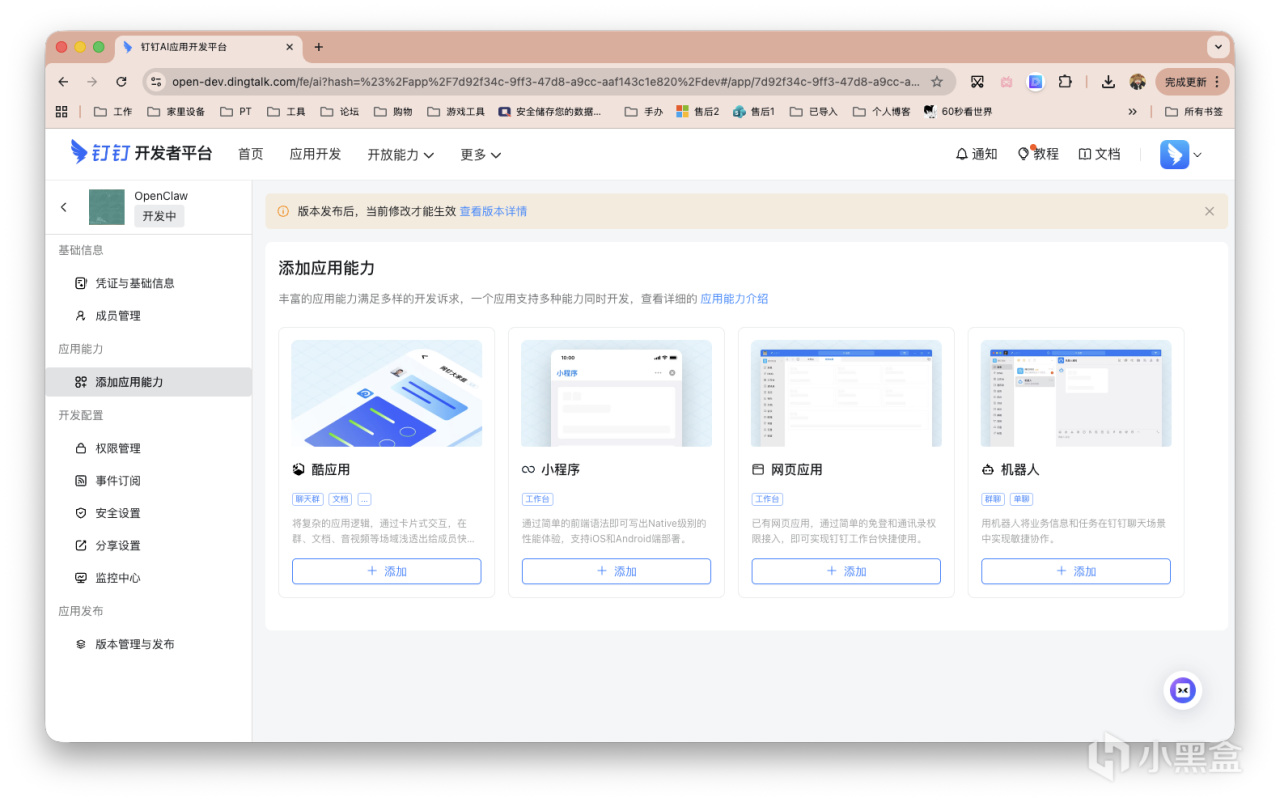The image size is (1280, 802).
Task: Dismiss the version notice banner
Action: pyautogui.click(x=1209, y=211)
